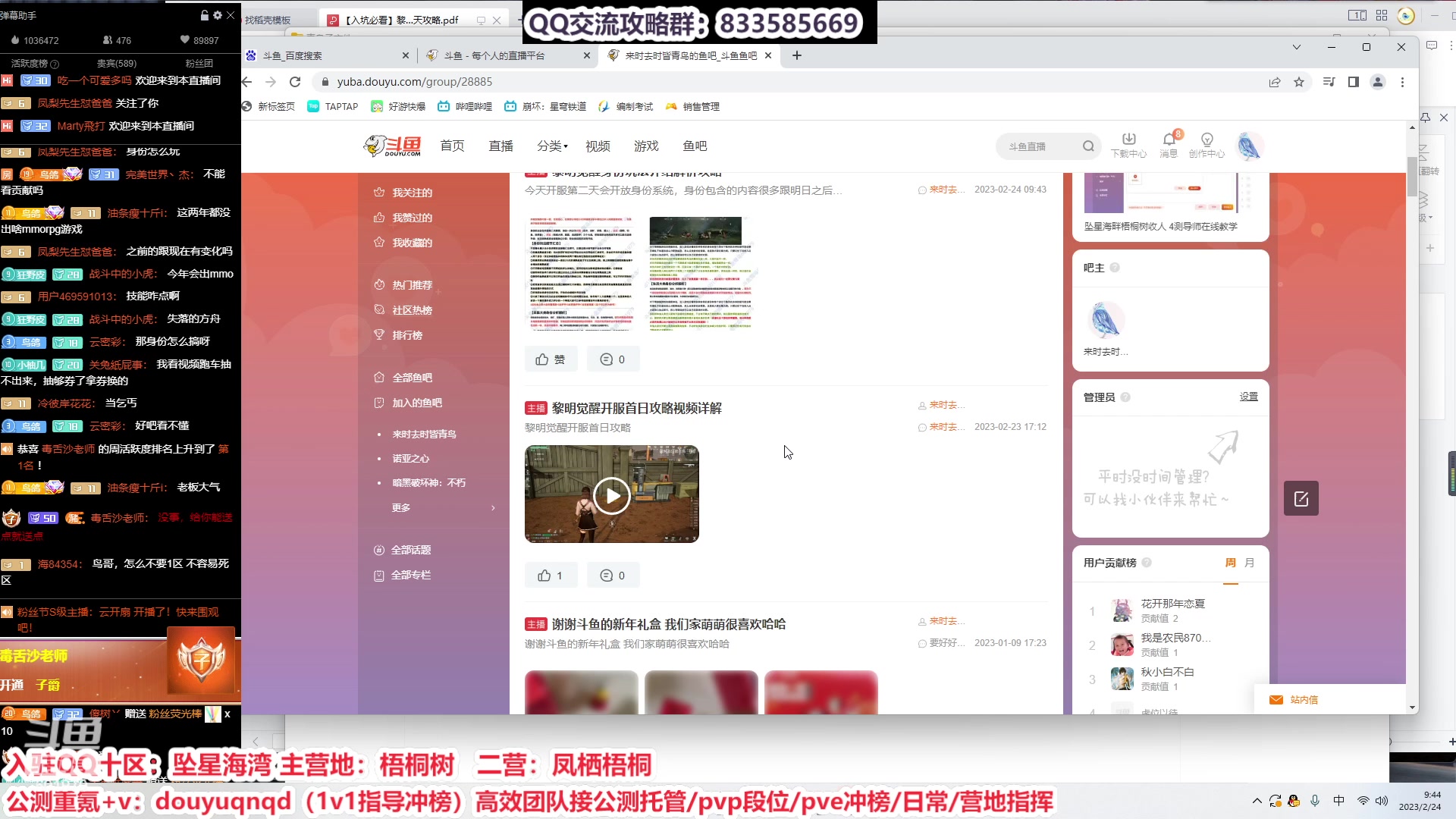Click the address bar URL field

[789, 82]
